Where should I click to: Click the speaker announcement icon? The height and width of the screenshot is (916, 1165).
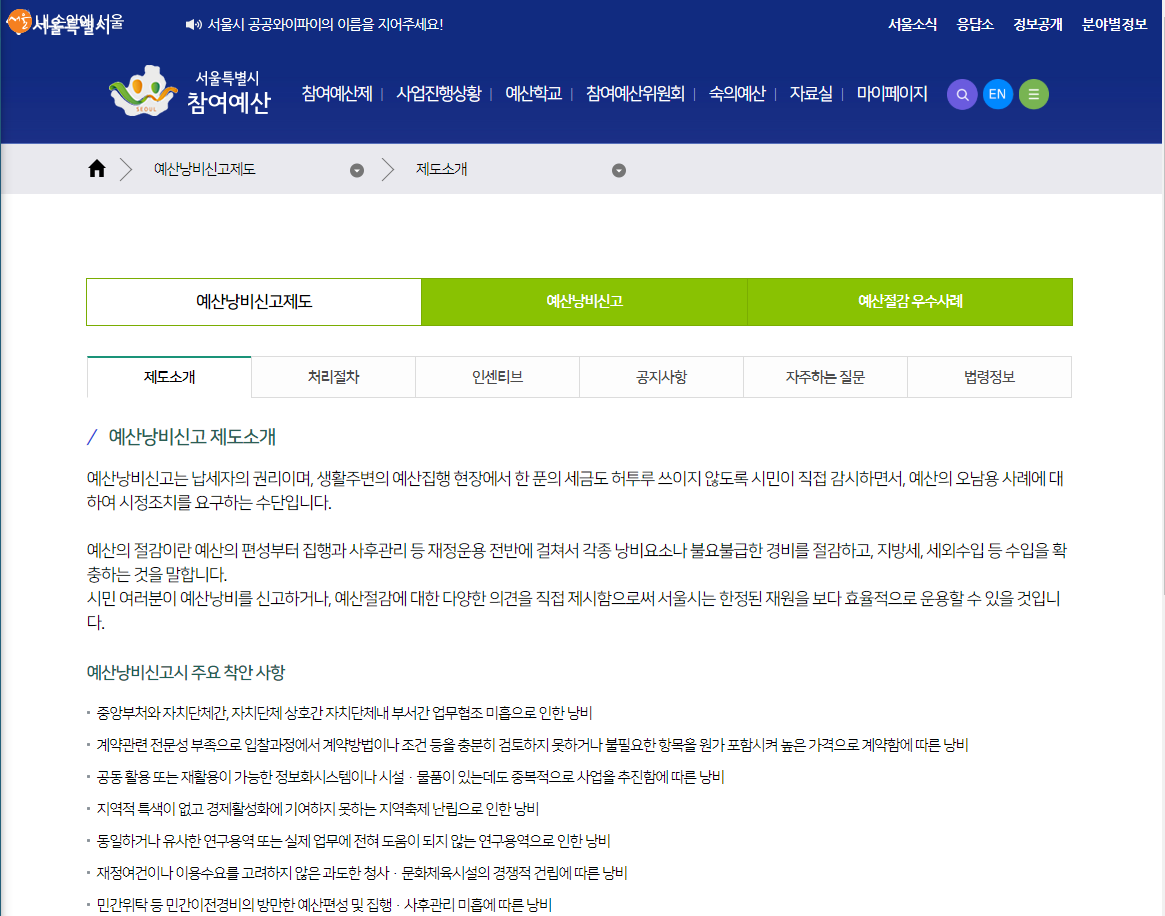[x=194, y=24]
